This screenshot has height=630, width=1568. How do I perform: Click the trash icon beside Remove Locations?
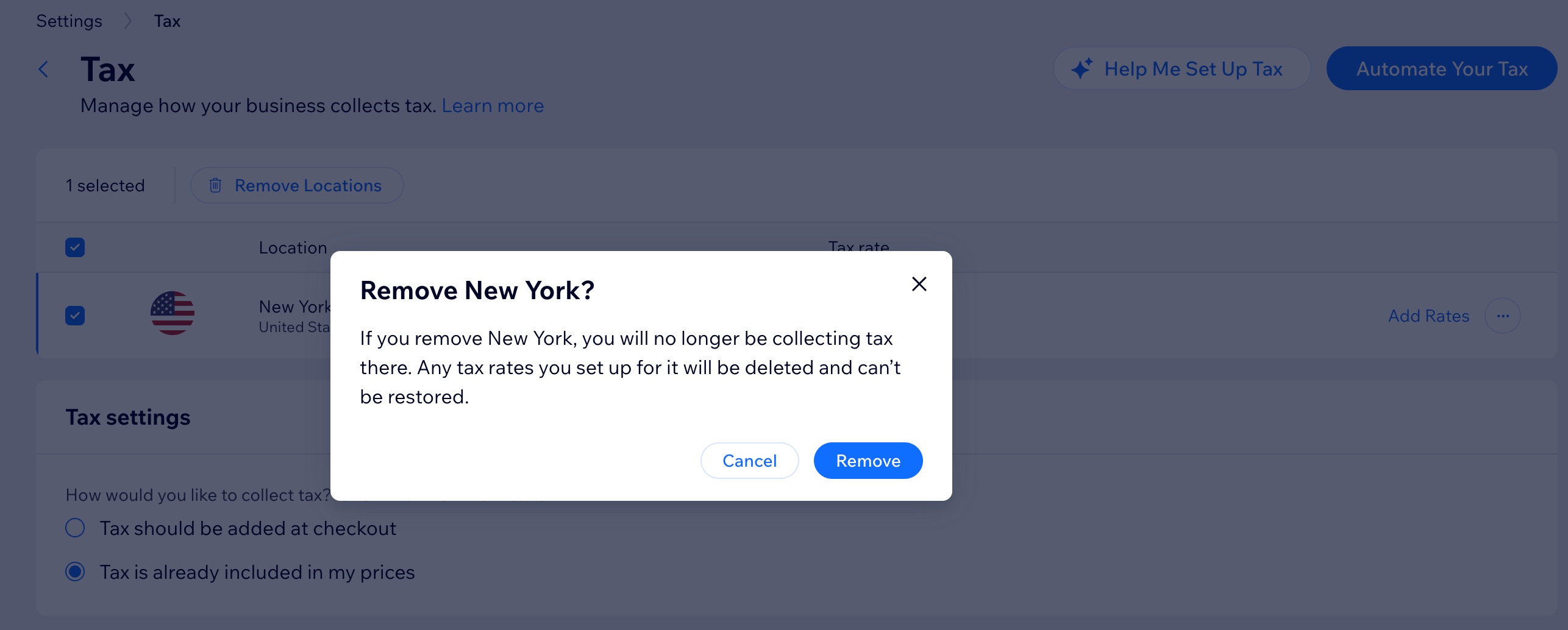(215, 185)
